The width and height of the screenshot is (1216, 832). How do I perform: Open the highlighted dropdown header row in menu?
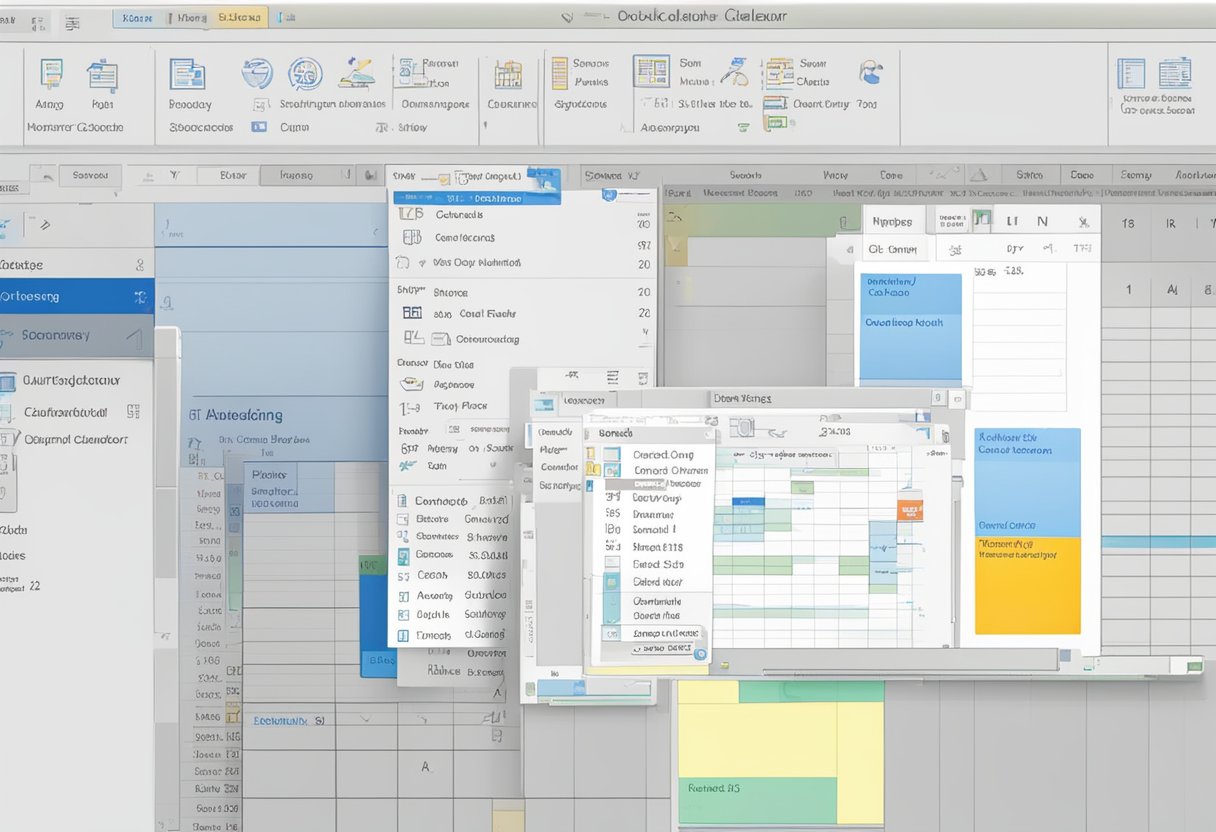click(x=460, y=198)
